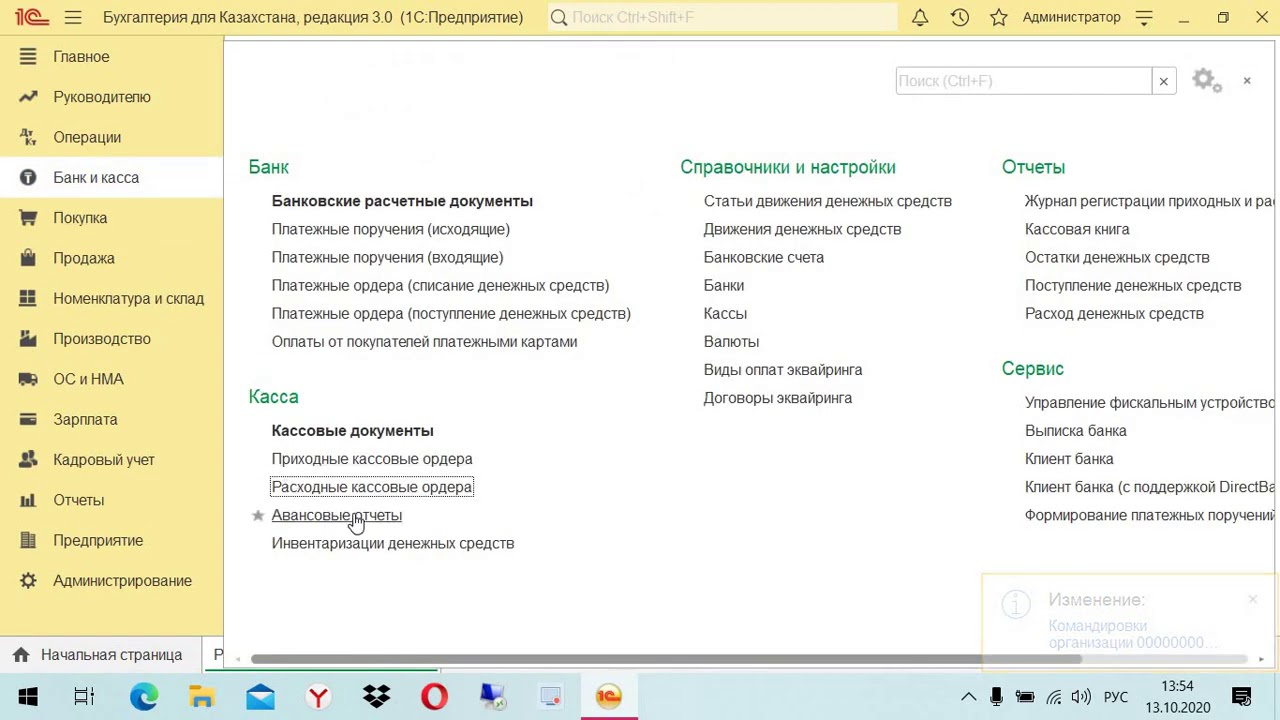Open Dropbox from the taskbar

click(x=376, y=697)
